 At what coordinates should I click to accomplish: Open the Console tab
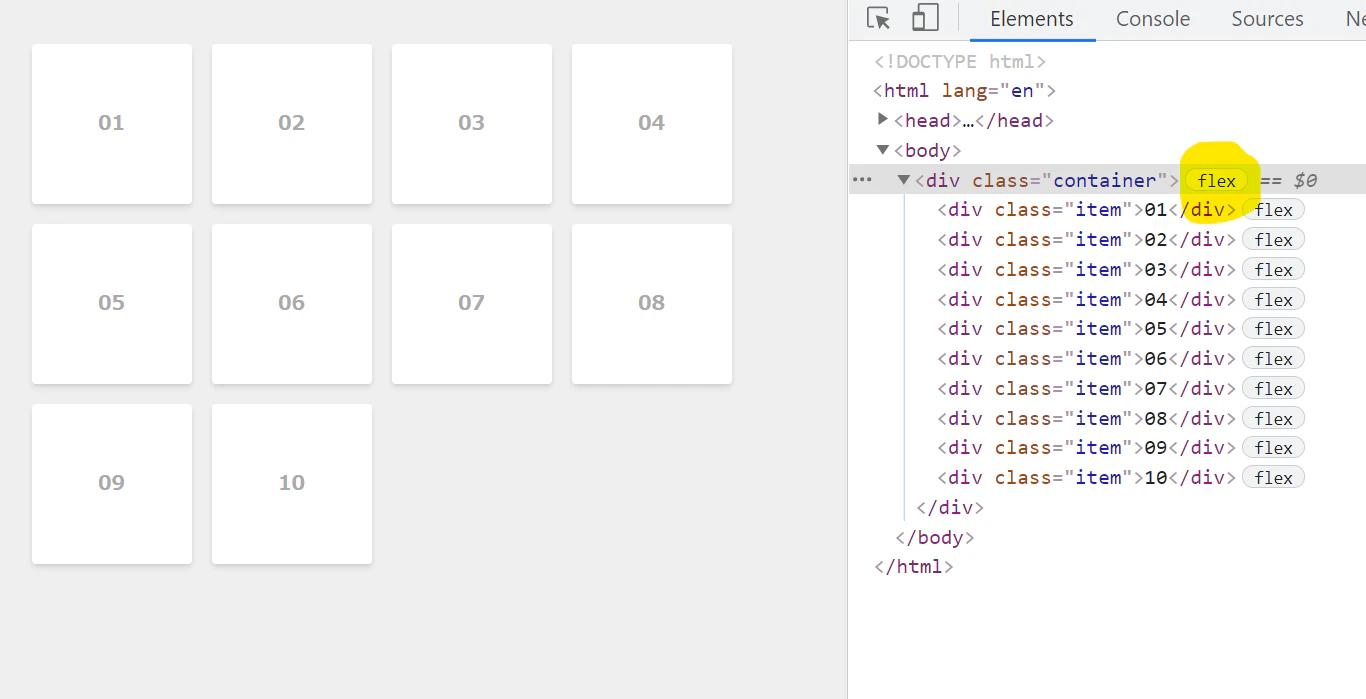click(1153, 19)
